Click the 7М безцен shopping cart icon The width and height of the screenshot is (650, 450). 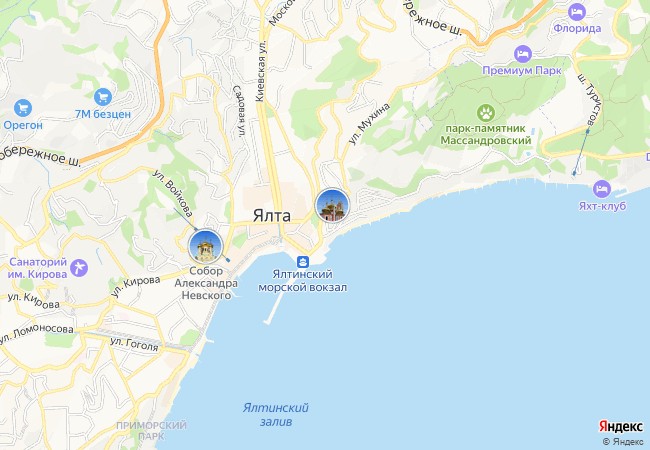[x=103, y=97]
